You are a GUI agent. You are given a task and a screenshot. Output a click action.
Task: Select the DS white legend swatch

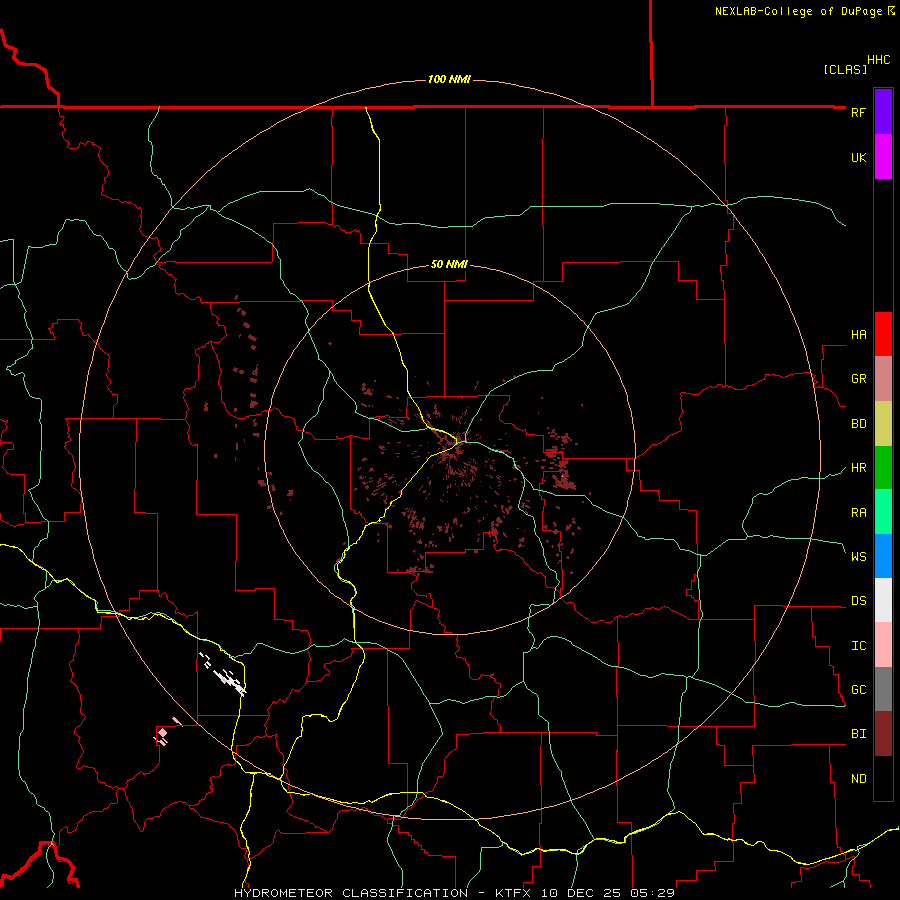point(883,600)
